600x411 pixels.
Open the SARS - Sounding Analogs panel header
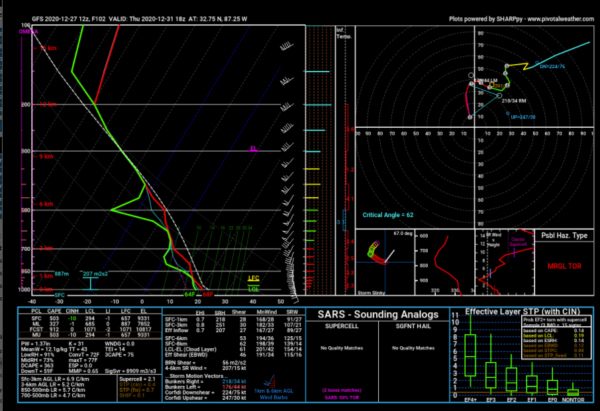pyautogui.click(x=376, y=312)
